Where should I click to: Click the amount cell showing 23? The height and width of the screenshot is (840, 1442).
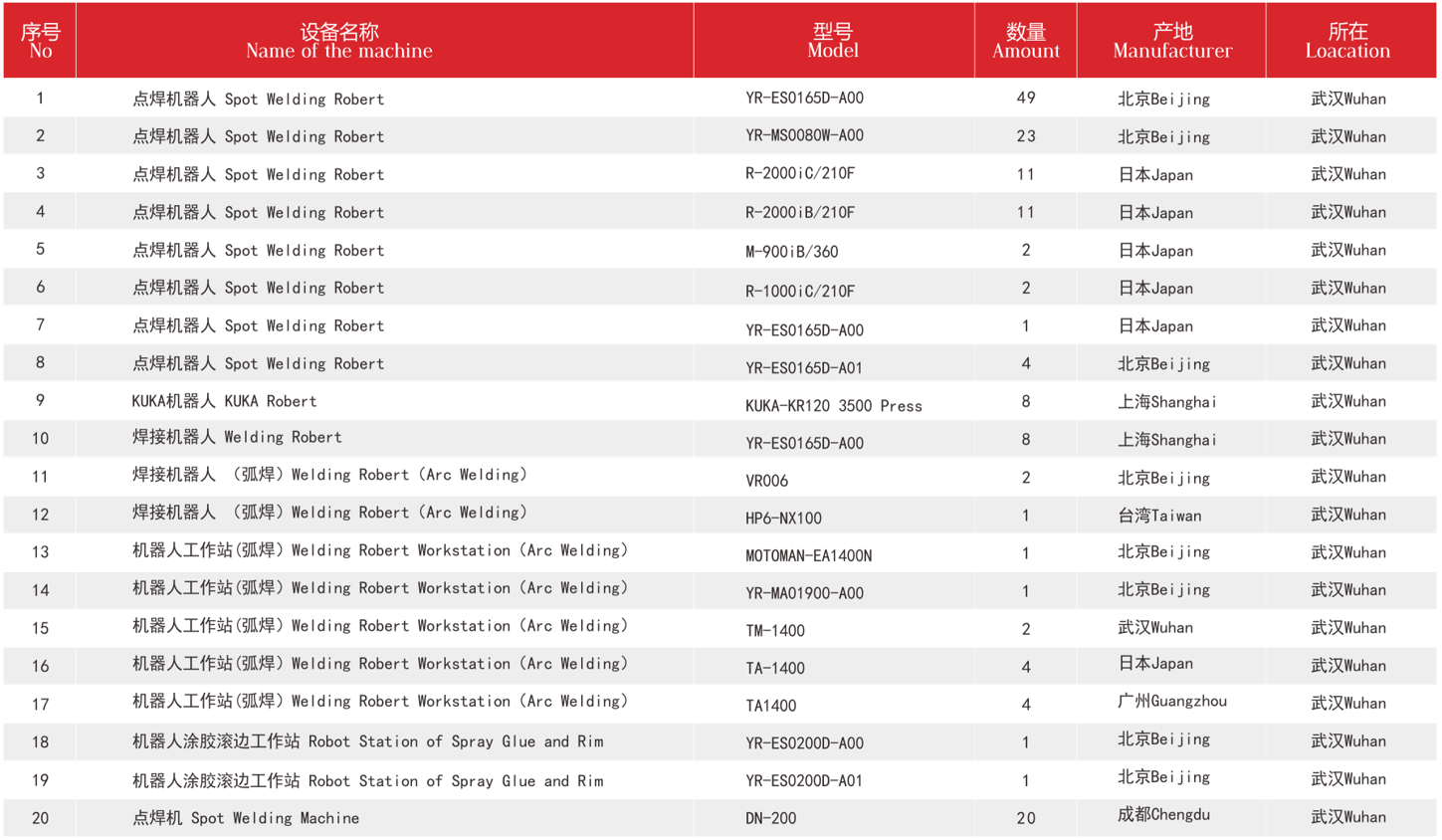[x=1025, y=136]
